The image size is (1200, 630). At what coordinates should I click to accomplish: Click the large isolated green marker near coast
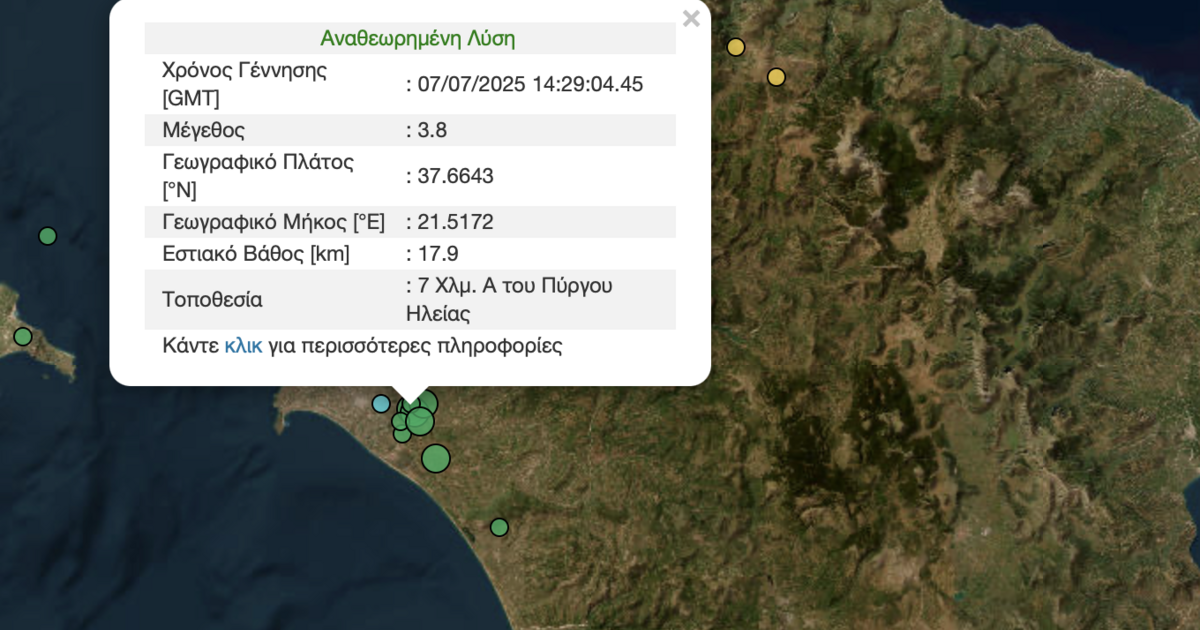coord(436,458)
